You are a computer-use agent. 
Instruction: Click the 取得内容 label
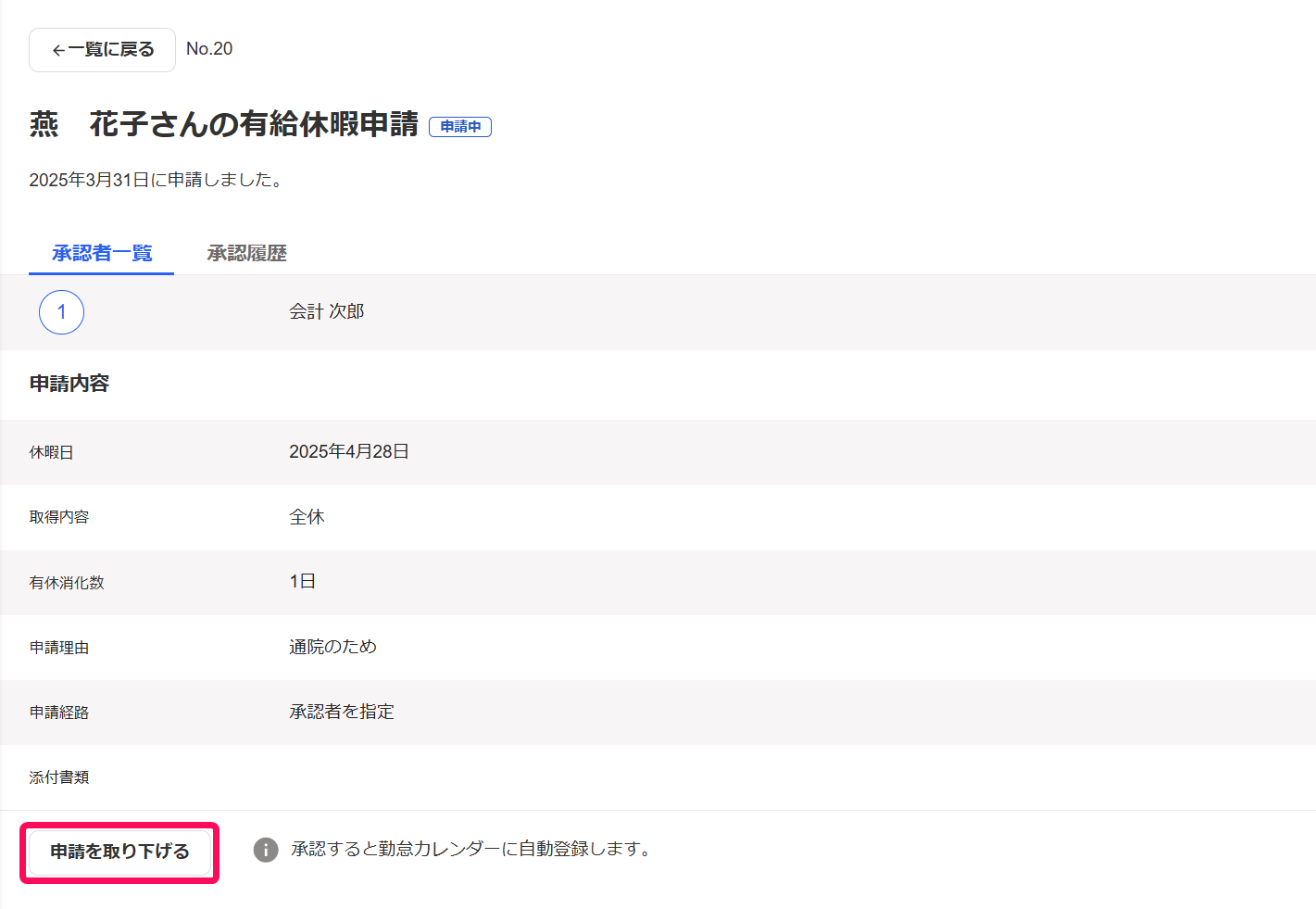pos(59,518)
